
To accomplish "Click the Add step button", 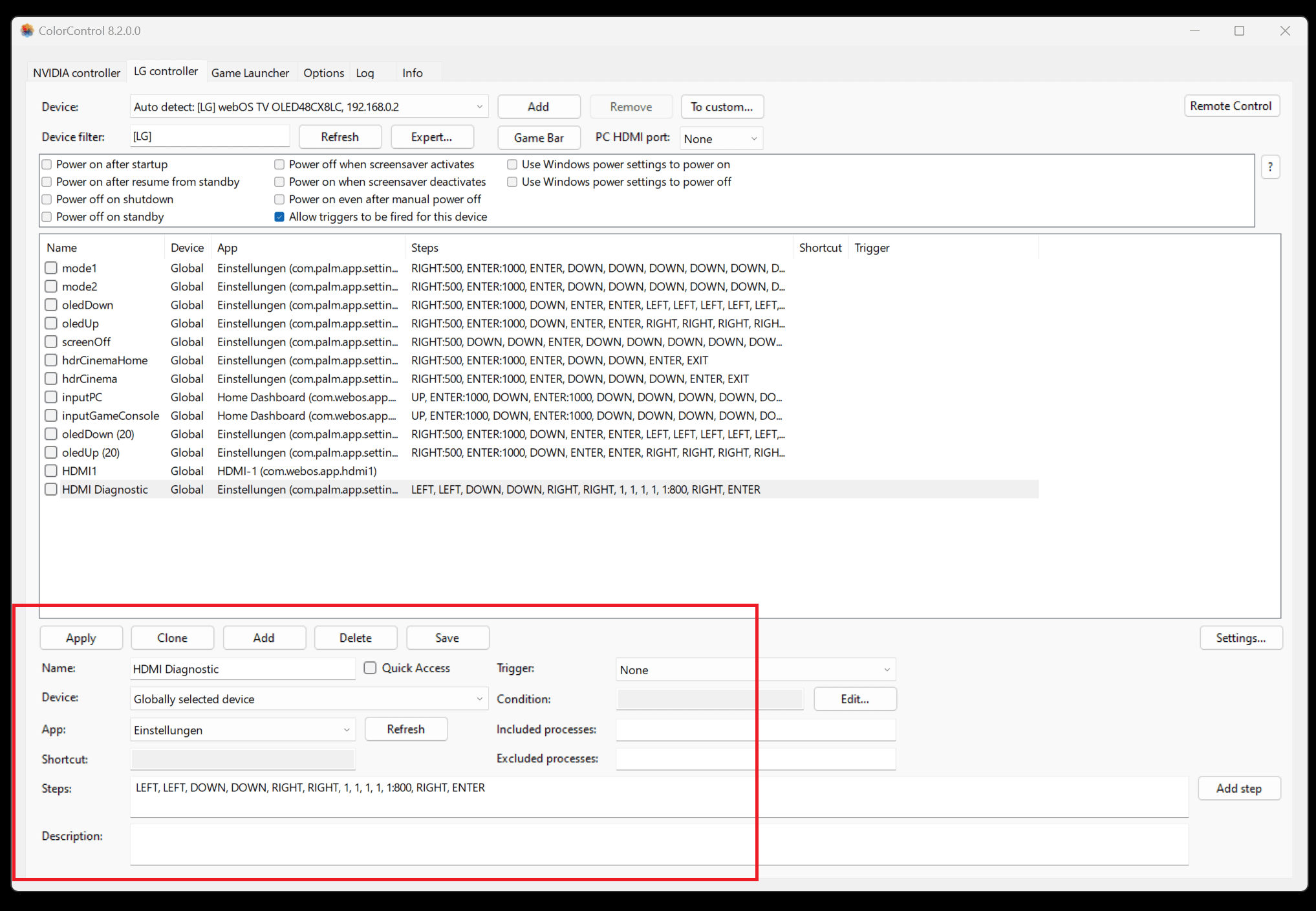I will click(x=1239, y=788).
